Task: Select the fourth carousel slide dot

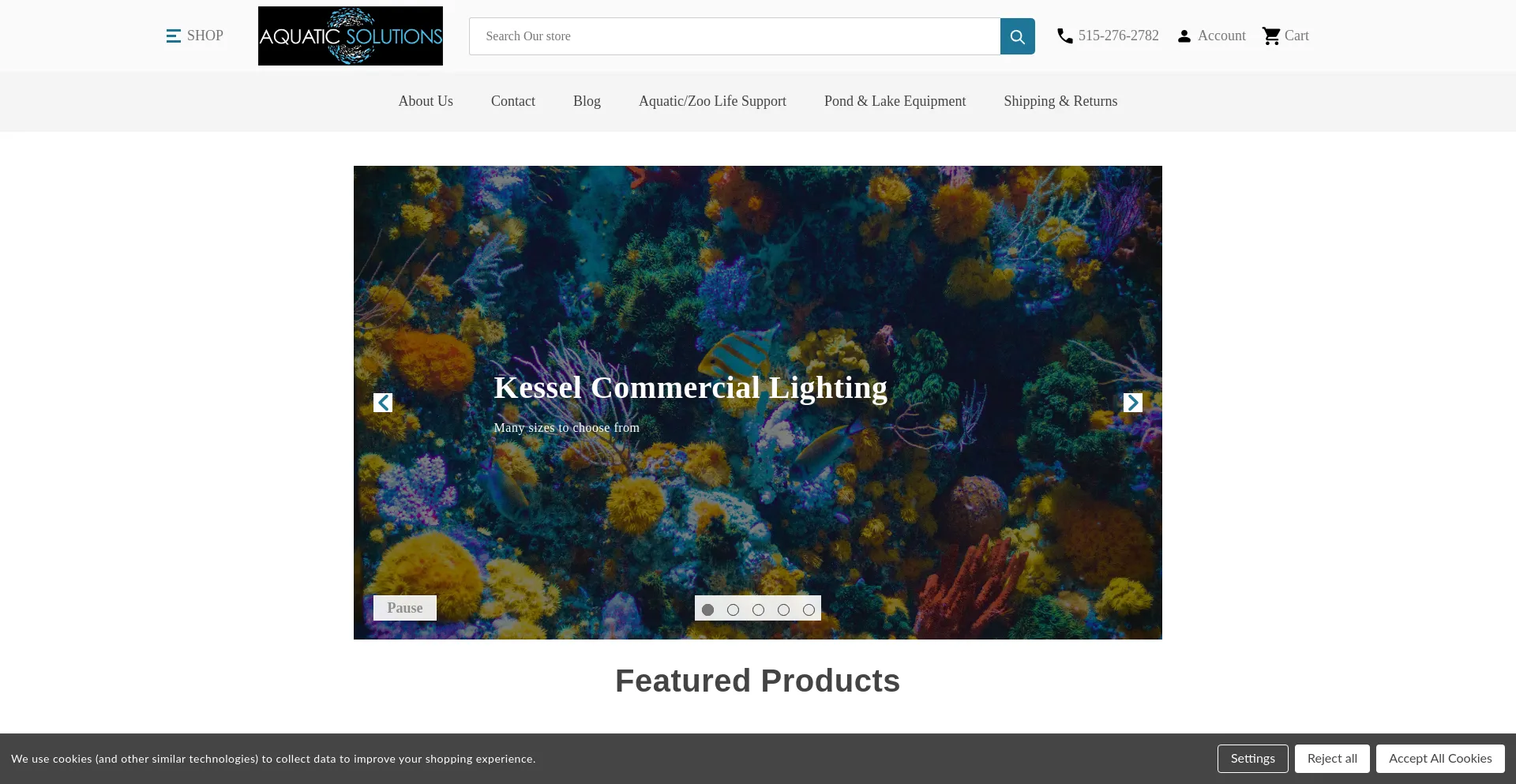Action: (783, 610)
